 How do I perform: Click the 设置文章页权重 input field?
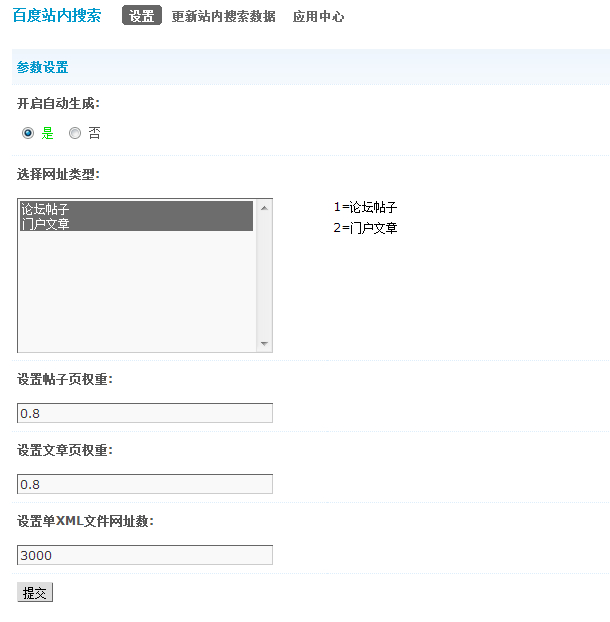click(145, 484)
